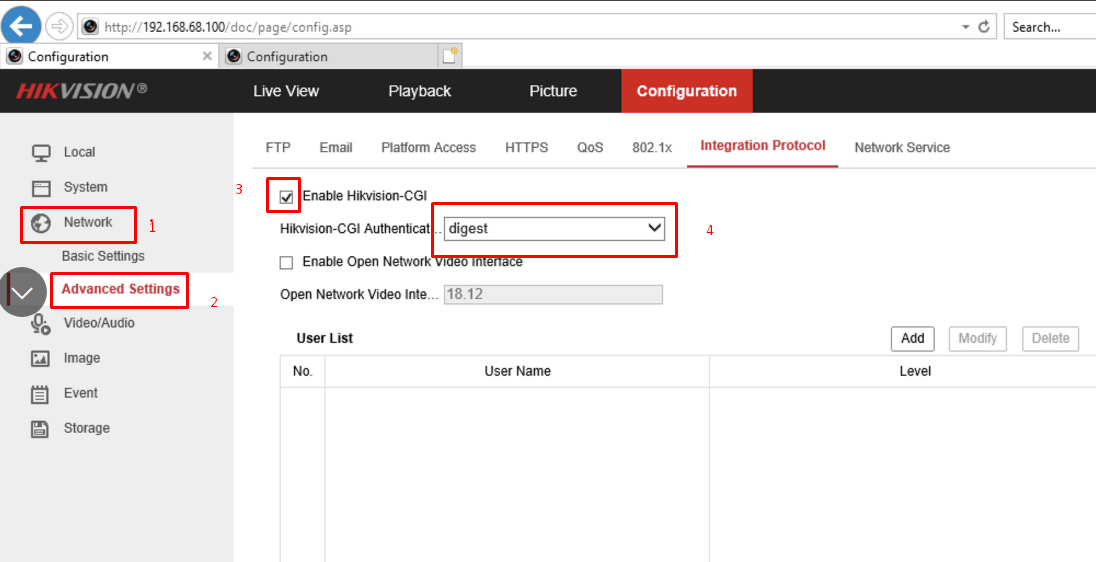Image resolution: width=1096 pixels, height=562 pixels.
Task: Open the Picture page
Action: pos(553,91)
